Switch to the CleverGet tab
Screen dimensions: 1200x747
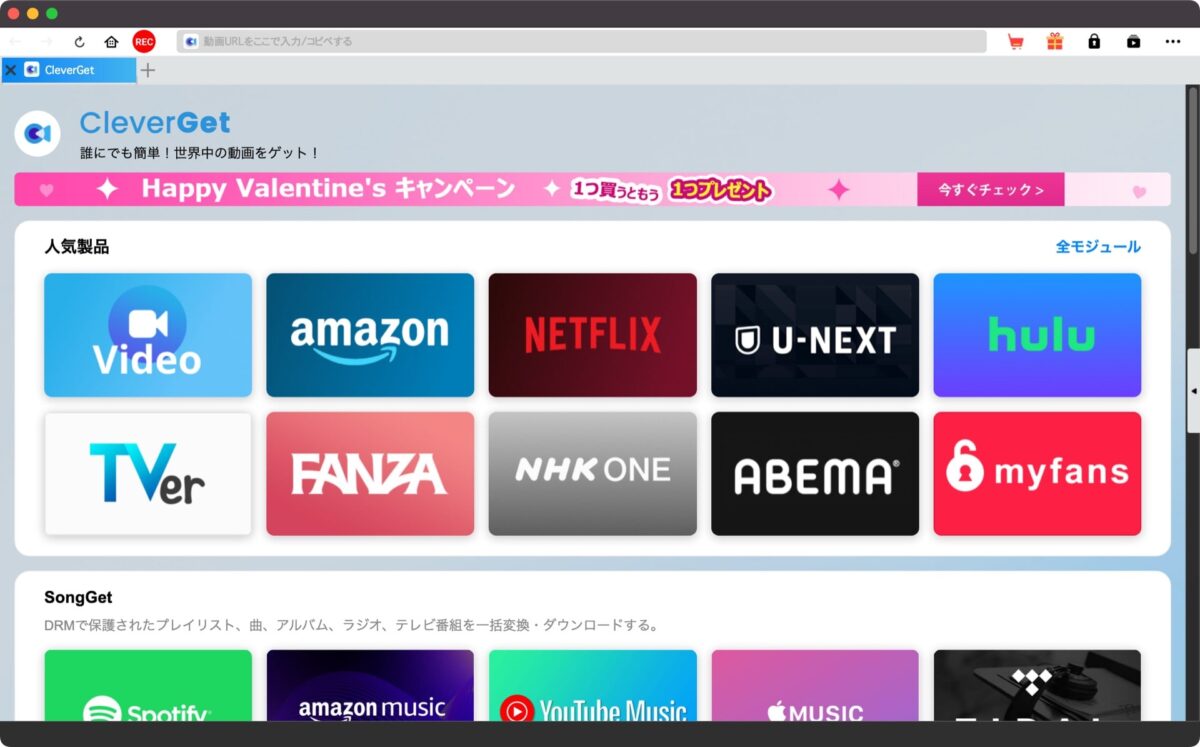pyautogui.click(x=70, y=70)
